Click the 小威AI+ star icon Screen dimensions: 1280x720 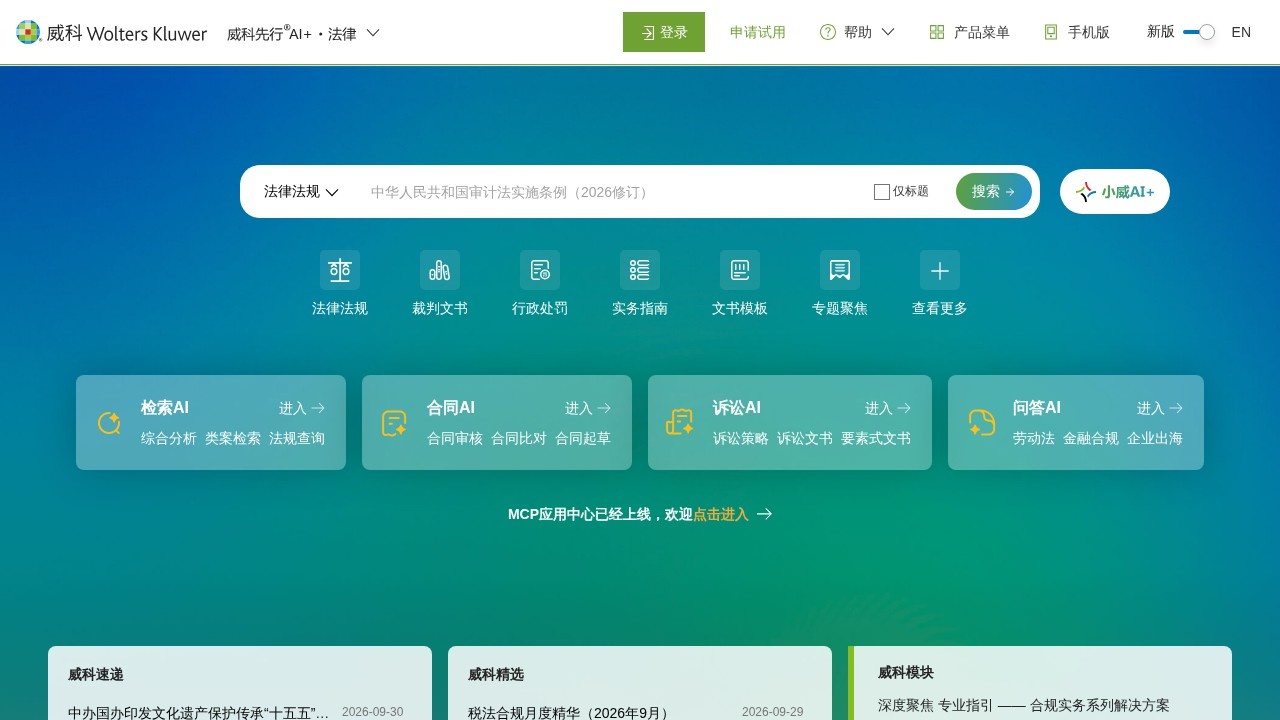click(1086, 192)
